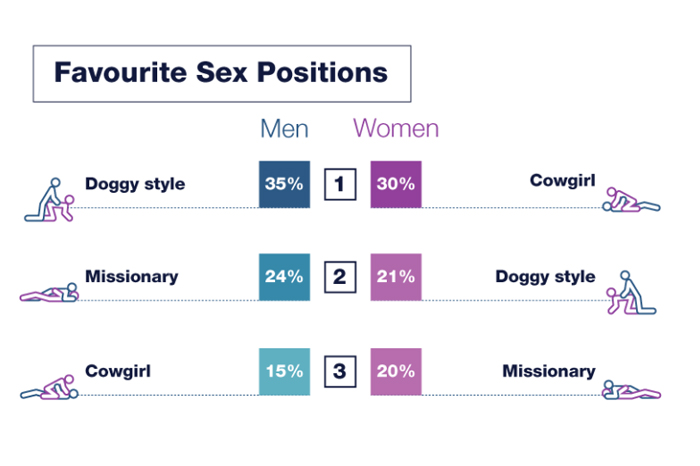Click the Cowgirl label in Women's list
700x466 pixels.
point(562,182)
